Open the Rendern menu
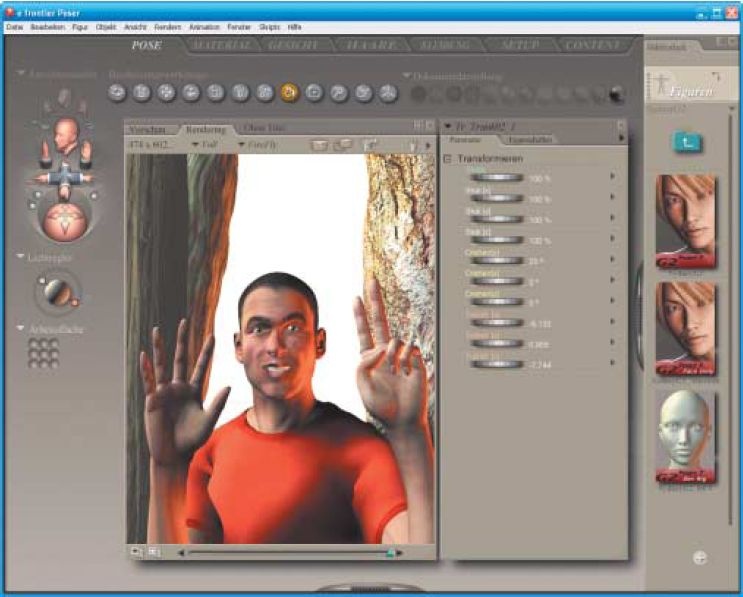The image size is (743, 597). [167, 27]
